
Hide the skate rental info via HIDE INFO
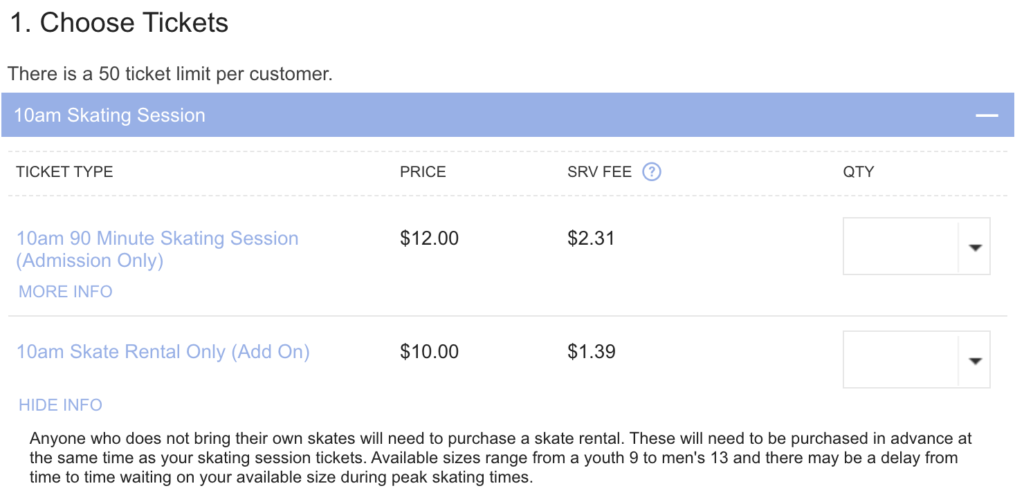[60, 405]
